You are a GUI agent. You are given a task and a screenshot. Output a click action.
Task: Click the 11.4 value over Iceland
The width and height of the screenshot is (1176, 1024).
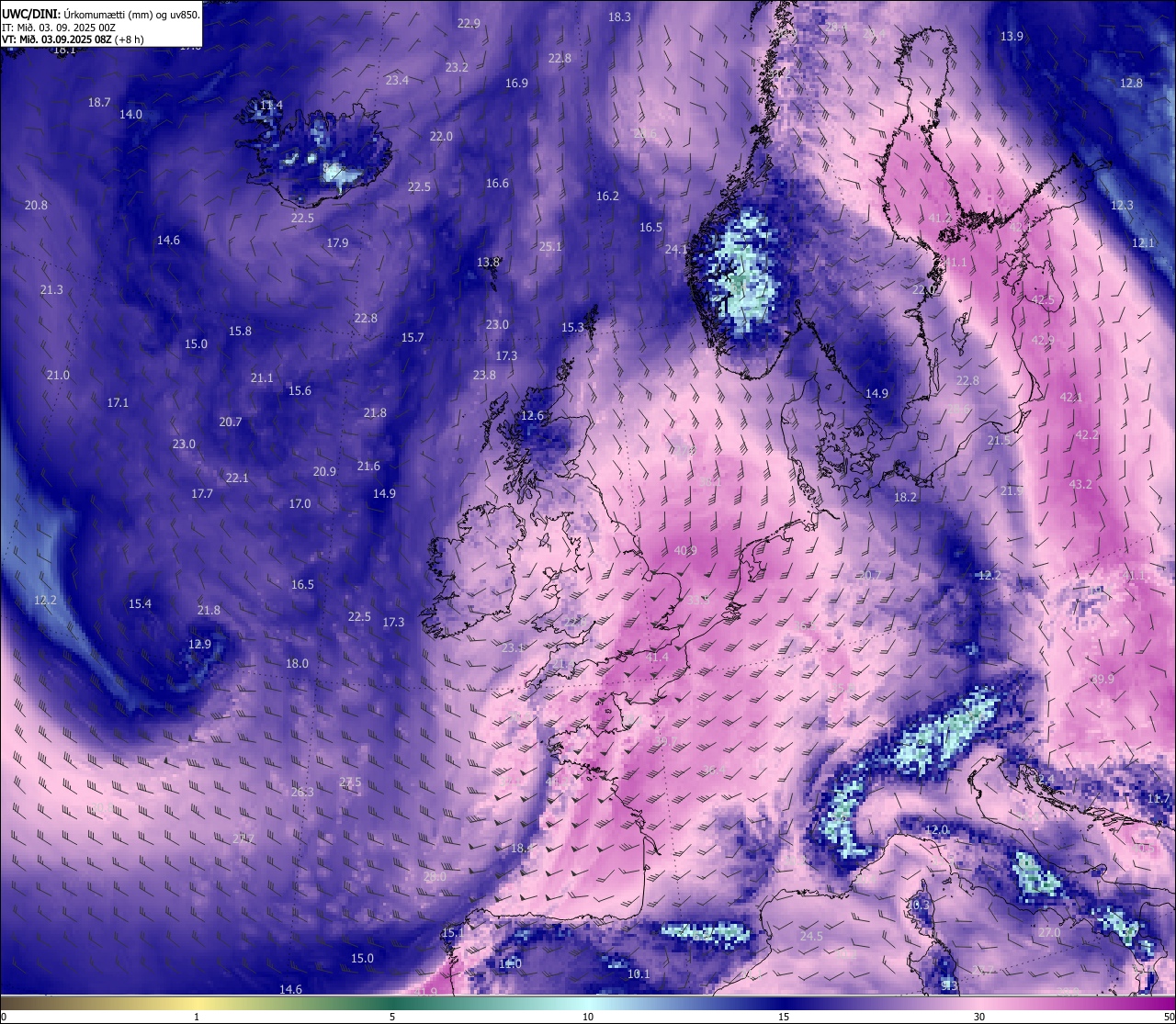271,105
